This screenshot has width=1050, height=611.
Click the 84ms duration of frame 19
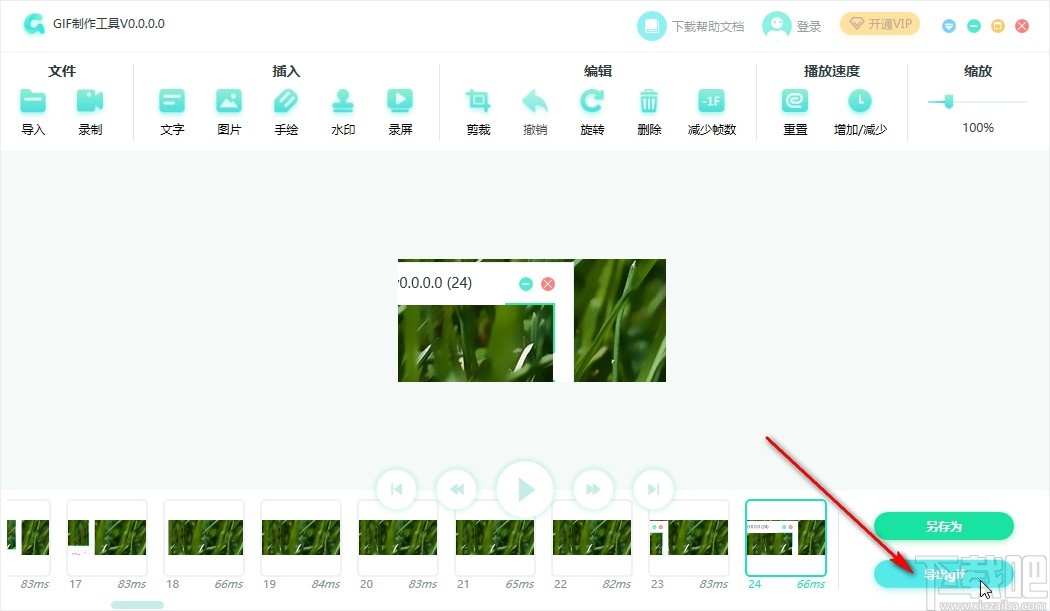tap(325, 584)
